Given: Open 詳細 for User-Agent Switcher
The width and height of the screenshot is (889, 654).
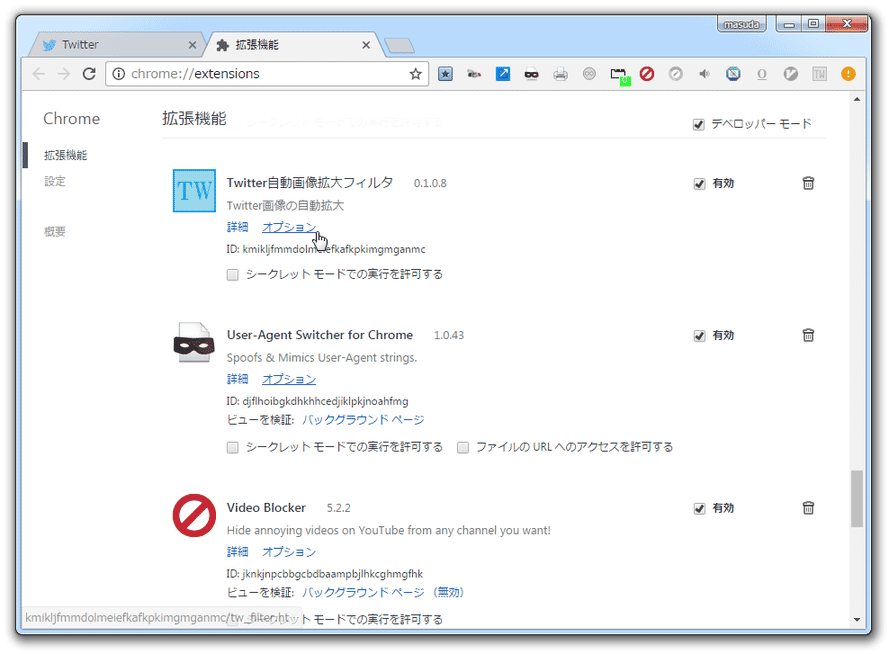Looking at the screenshot, I should pos(238,379).
